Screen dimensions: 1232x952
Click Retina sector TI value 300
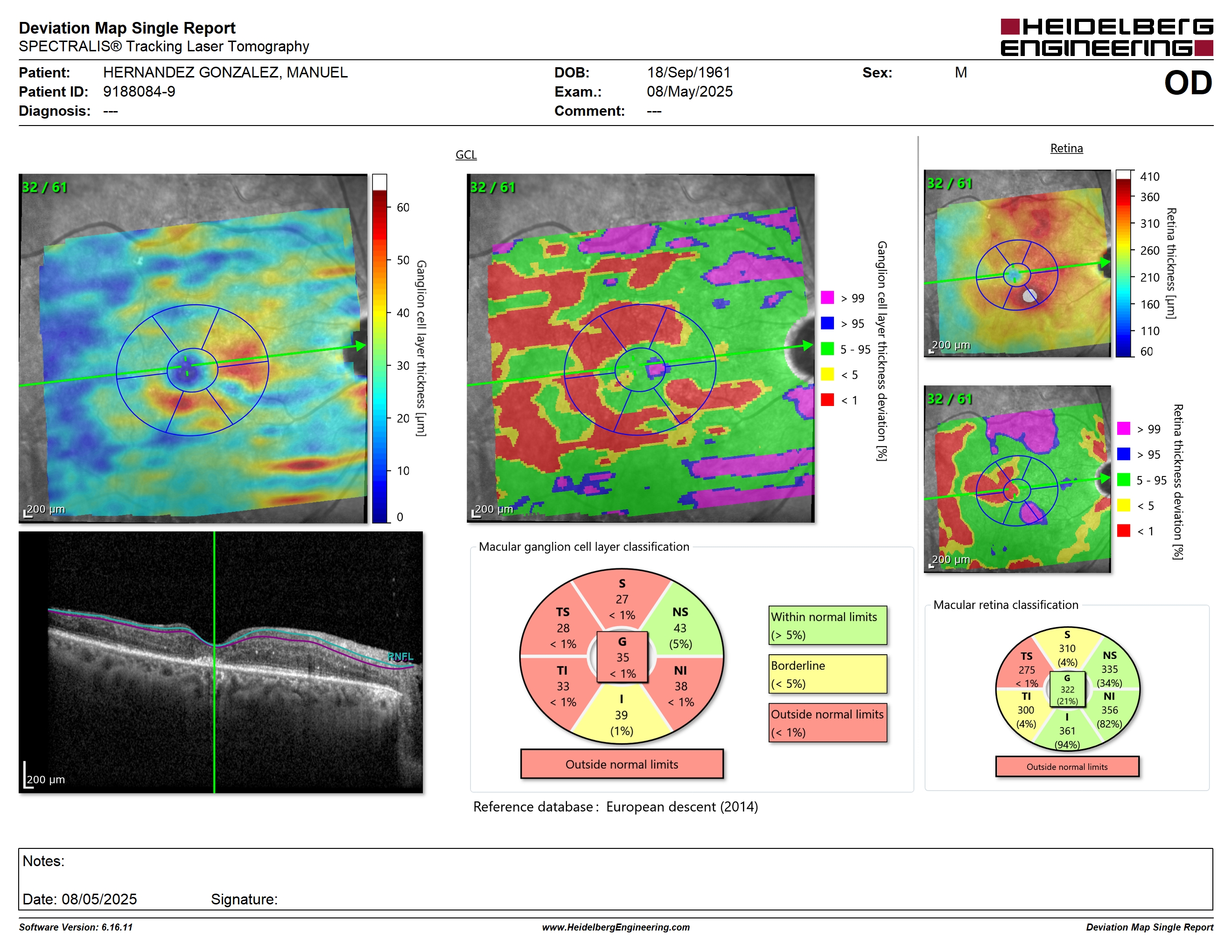tap(1026, 710)
